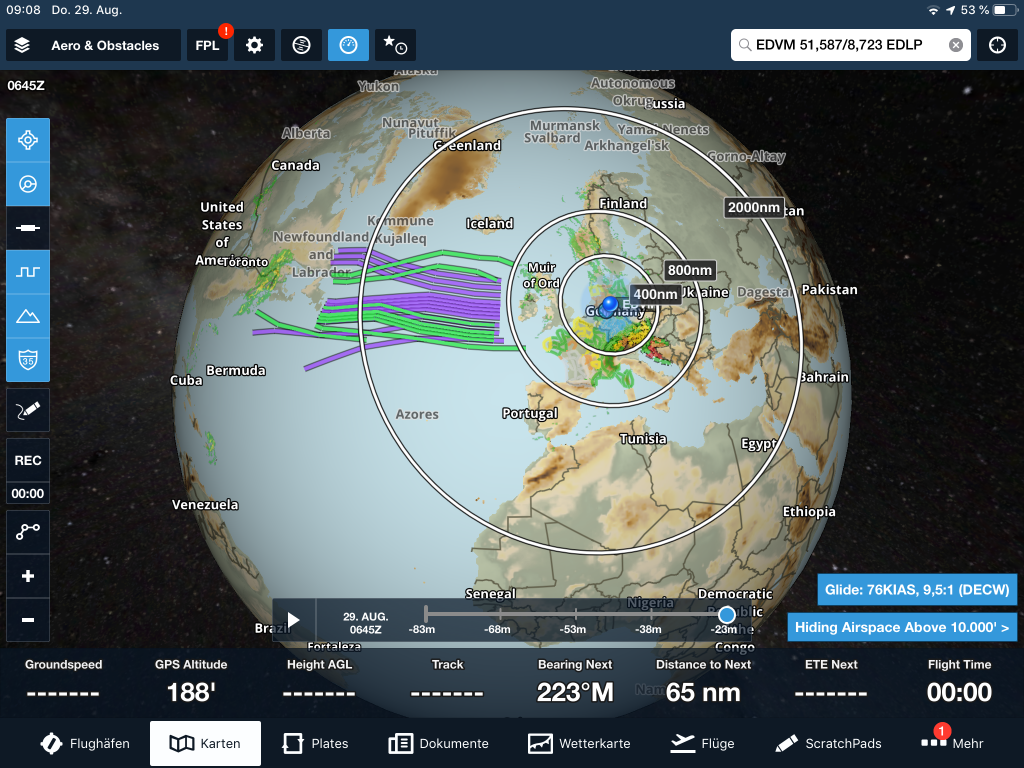Open the route waypoint line tool
1024x768 pixels.
pos(28,532)
